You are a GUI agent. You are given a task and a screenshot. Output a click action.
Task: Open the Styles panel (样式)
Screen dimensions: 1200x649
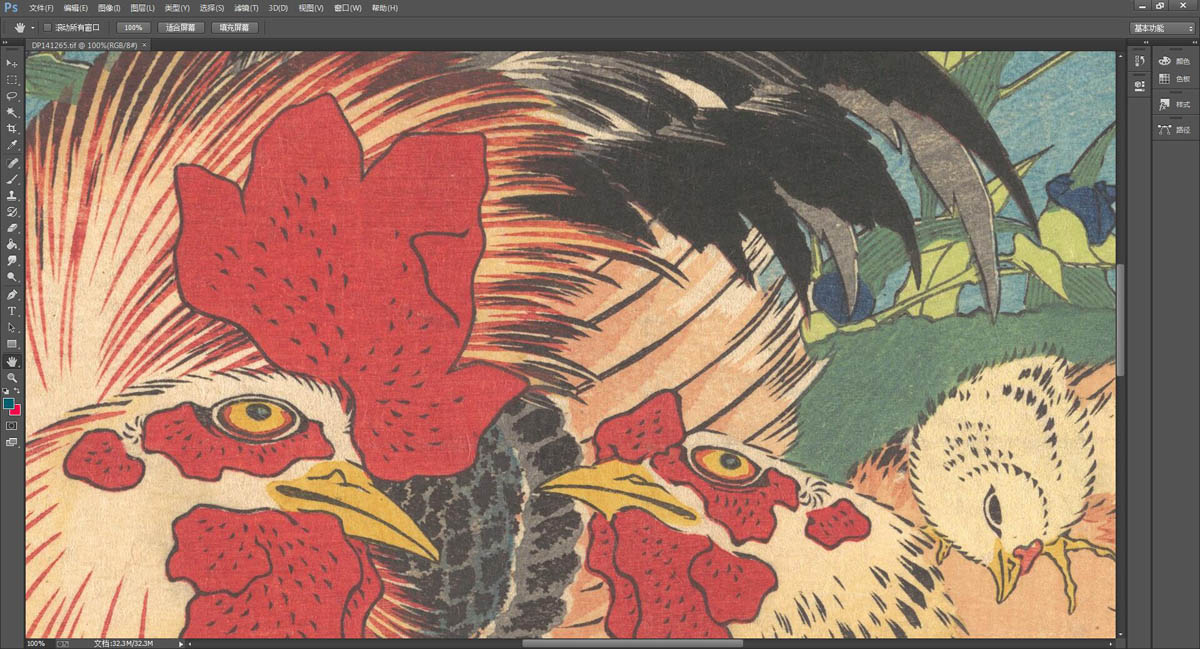click(1175, 104)
